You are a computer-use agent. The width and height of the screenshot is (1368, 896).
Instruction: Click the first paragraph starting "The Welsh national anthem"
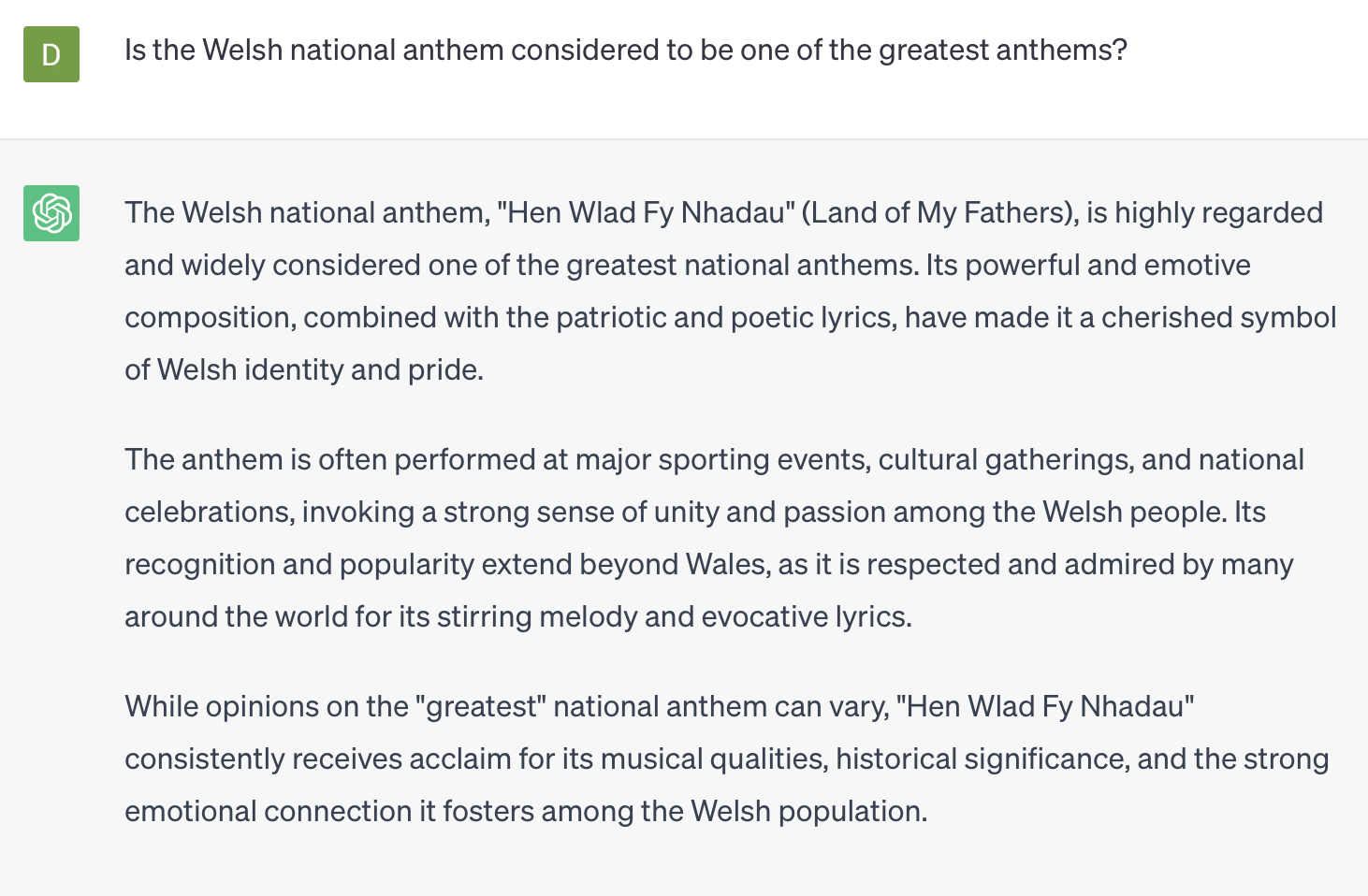tap(731, 291)
